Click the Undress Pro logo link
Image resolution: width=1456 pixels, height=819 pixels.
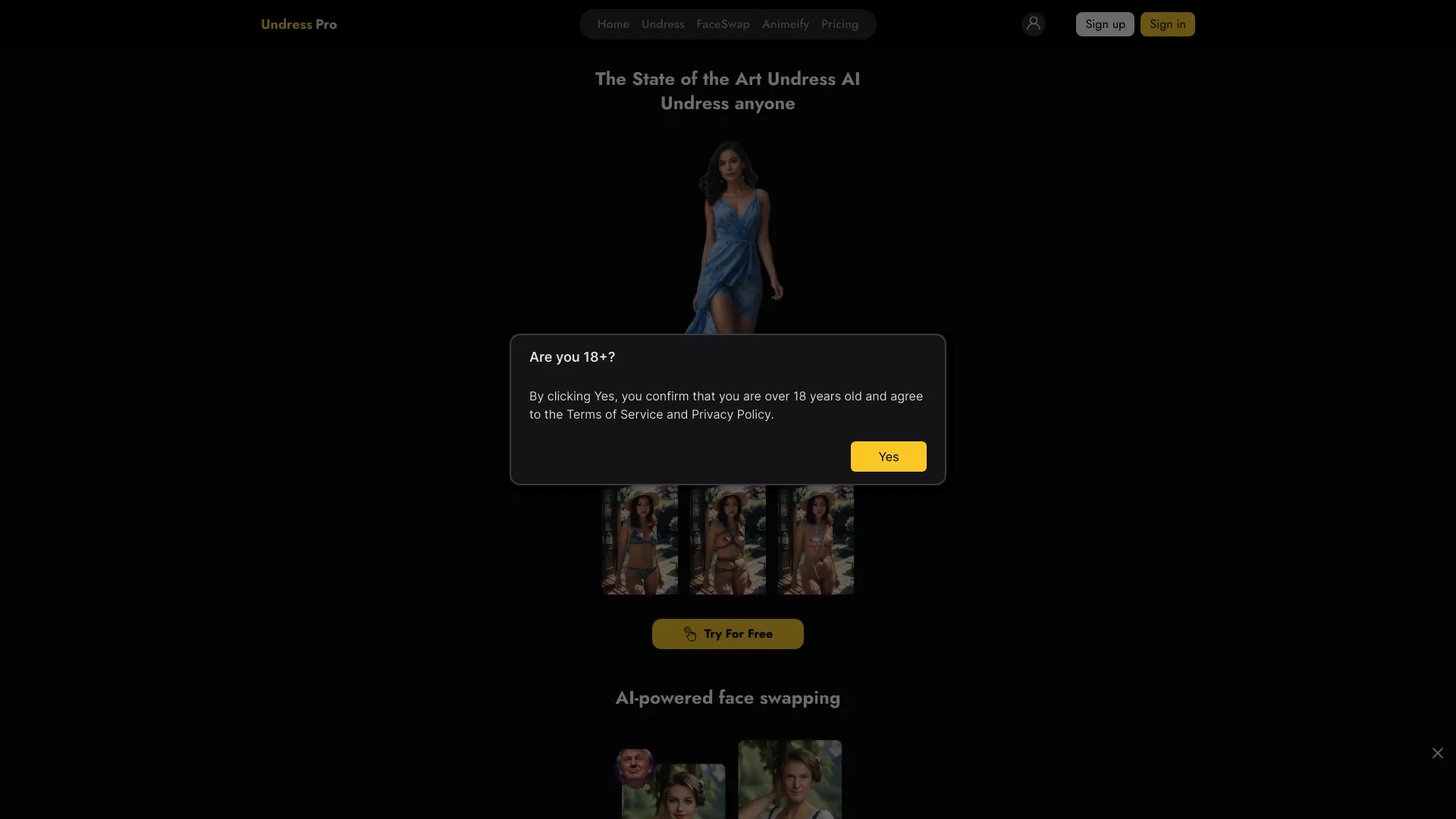[298, 24]
